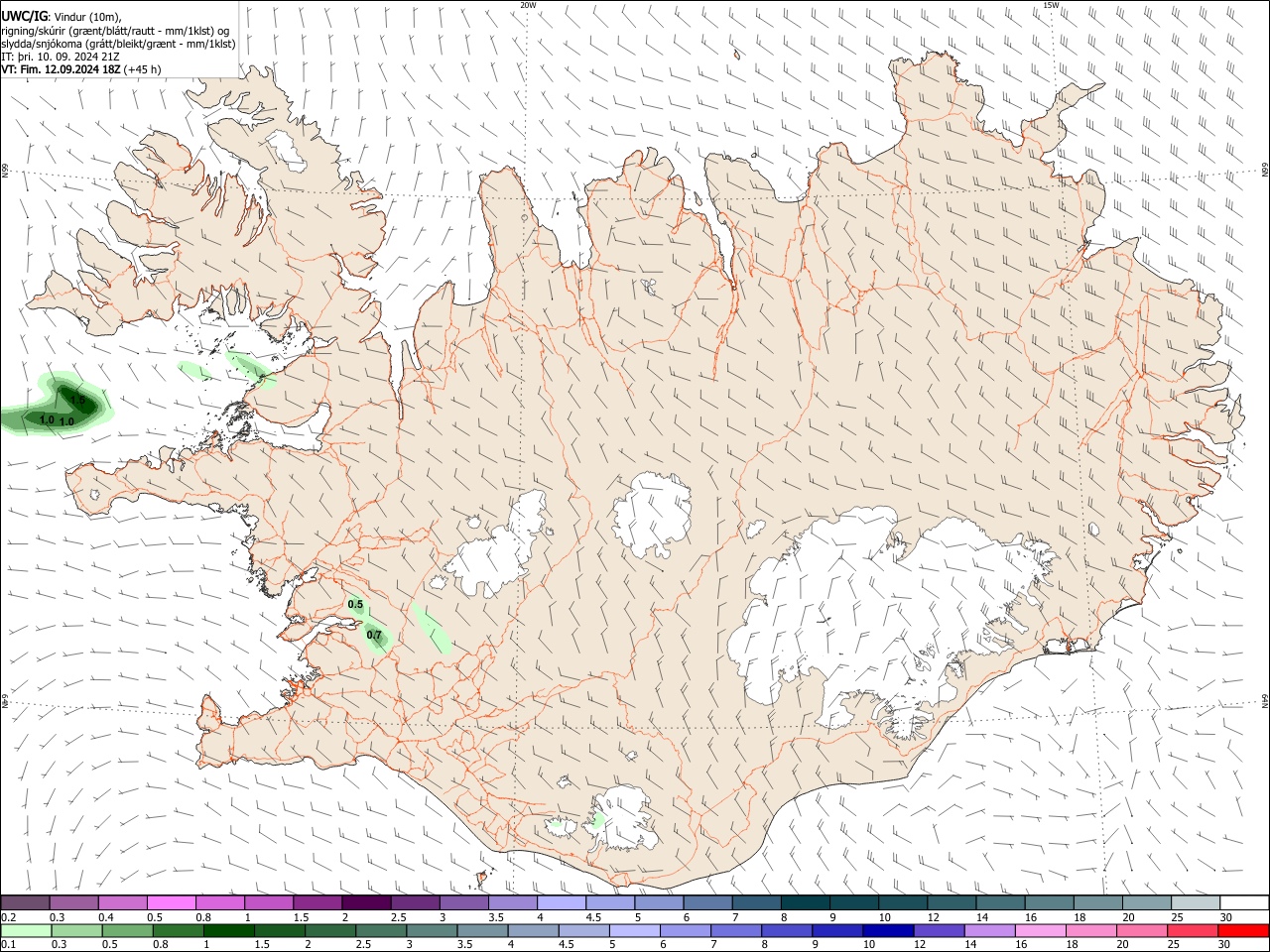
Task: Click the top-row purple swatch starting at 0.3
Action: coord(73,902)
